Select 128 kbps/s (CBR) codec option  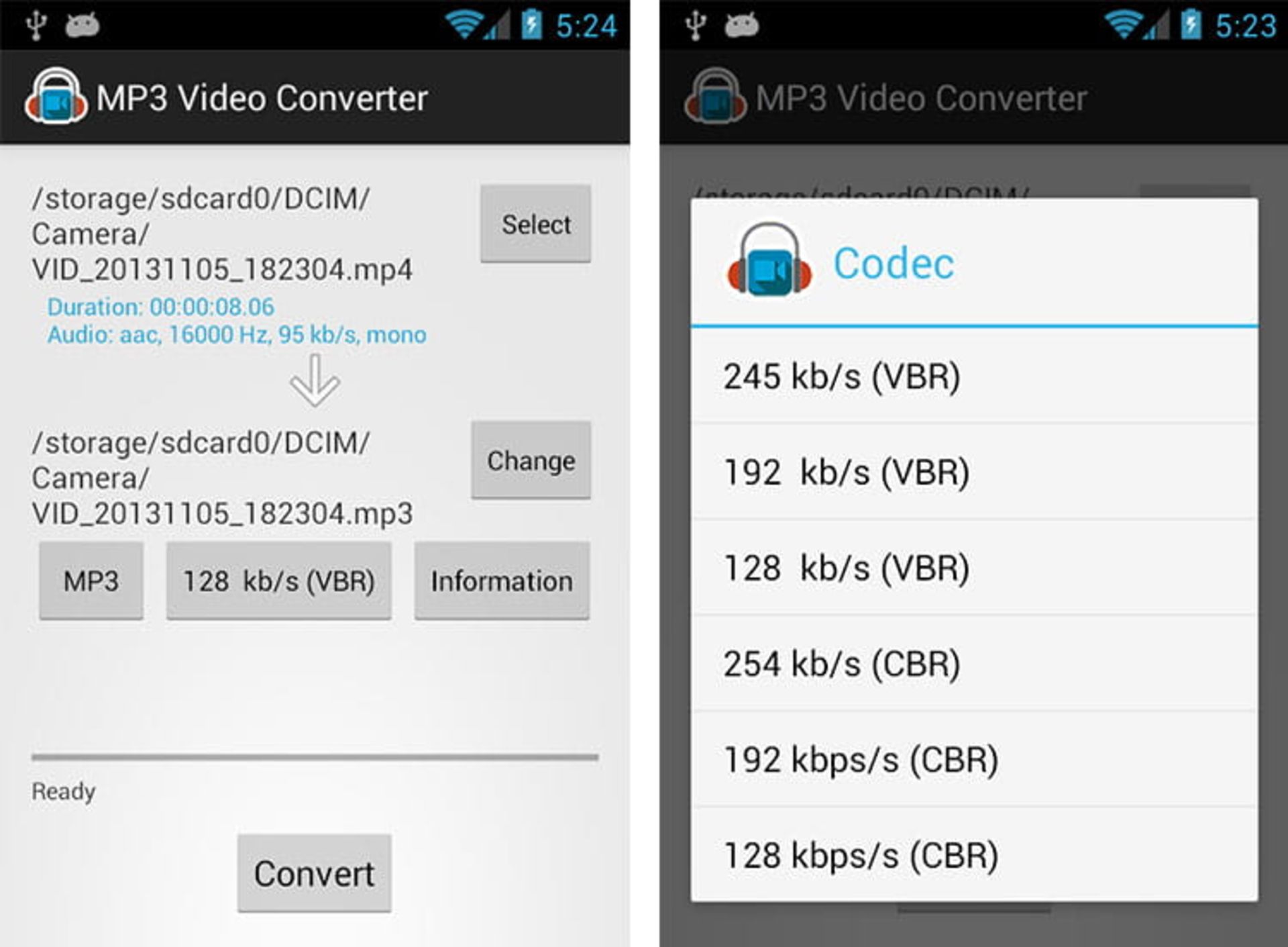[974, 855]
